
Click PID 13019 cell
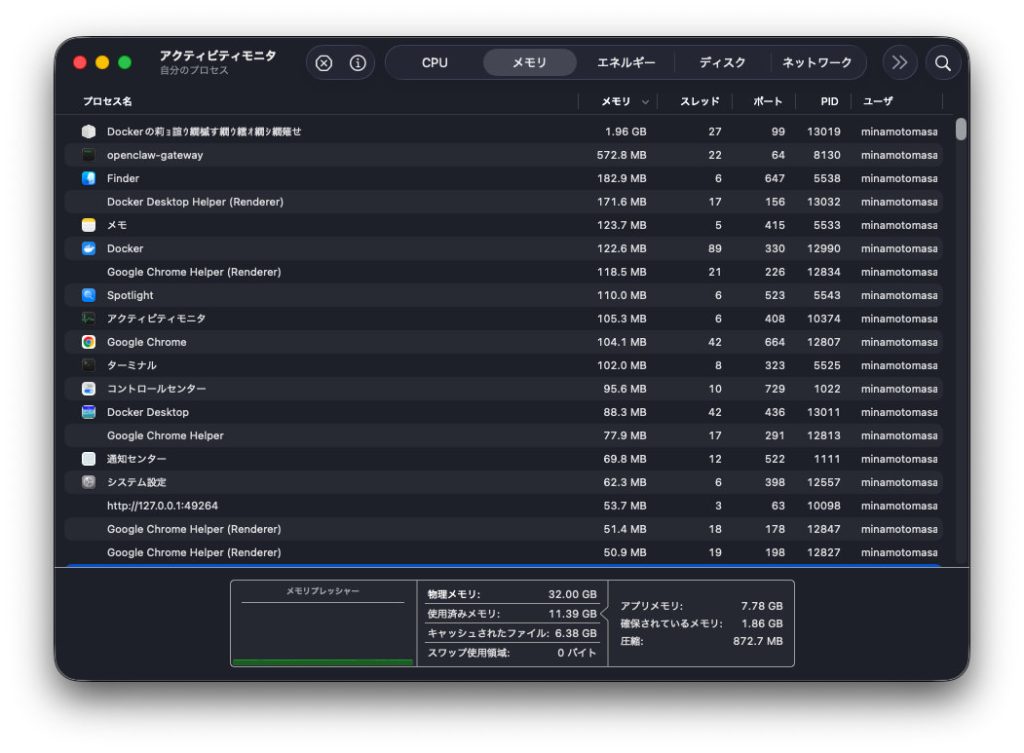pos(824,131)
